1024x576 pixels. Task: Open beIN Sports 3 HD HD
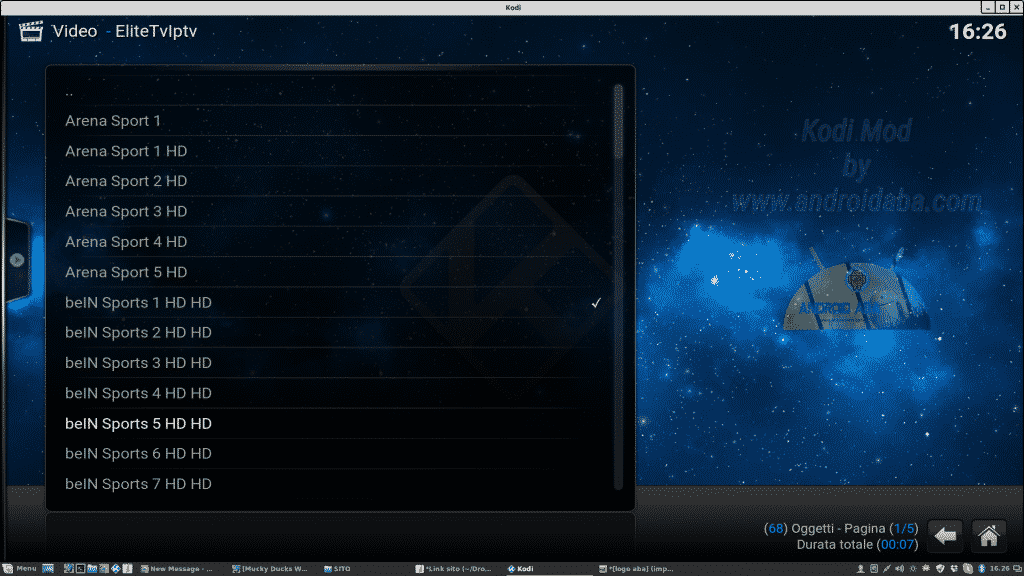330,363
